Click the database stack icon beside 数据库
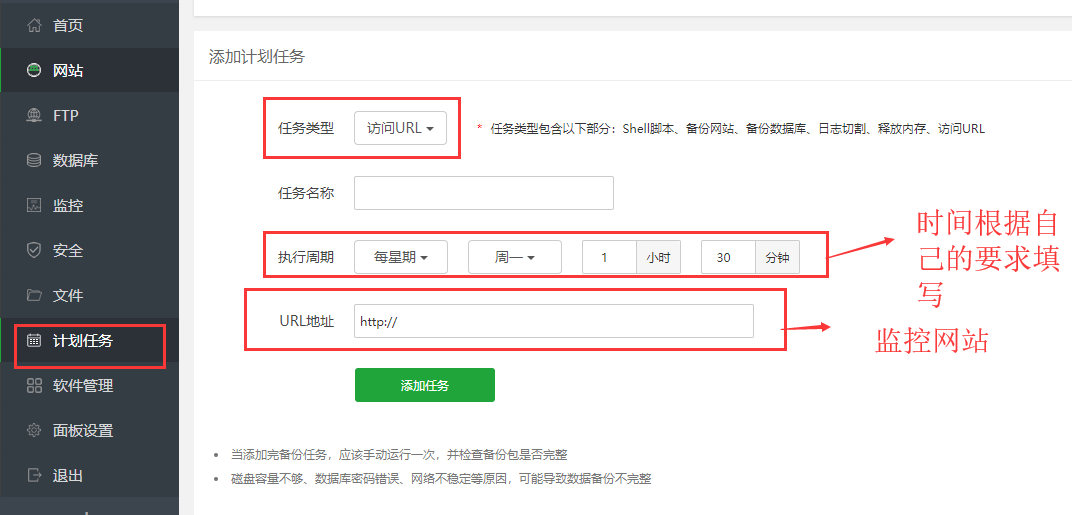 [x=34, y=161]
